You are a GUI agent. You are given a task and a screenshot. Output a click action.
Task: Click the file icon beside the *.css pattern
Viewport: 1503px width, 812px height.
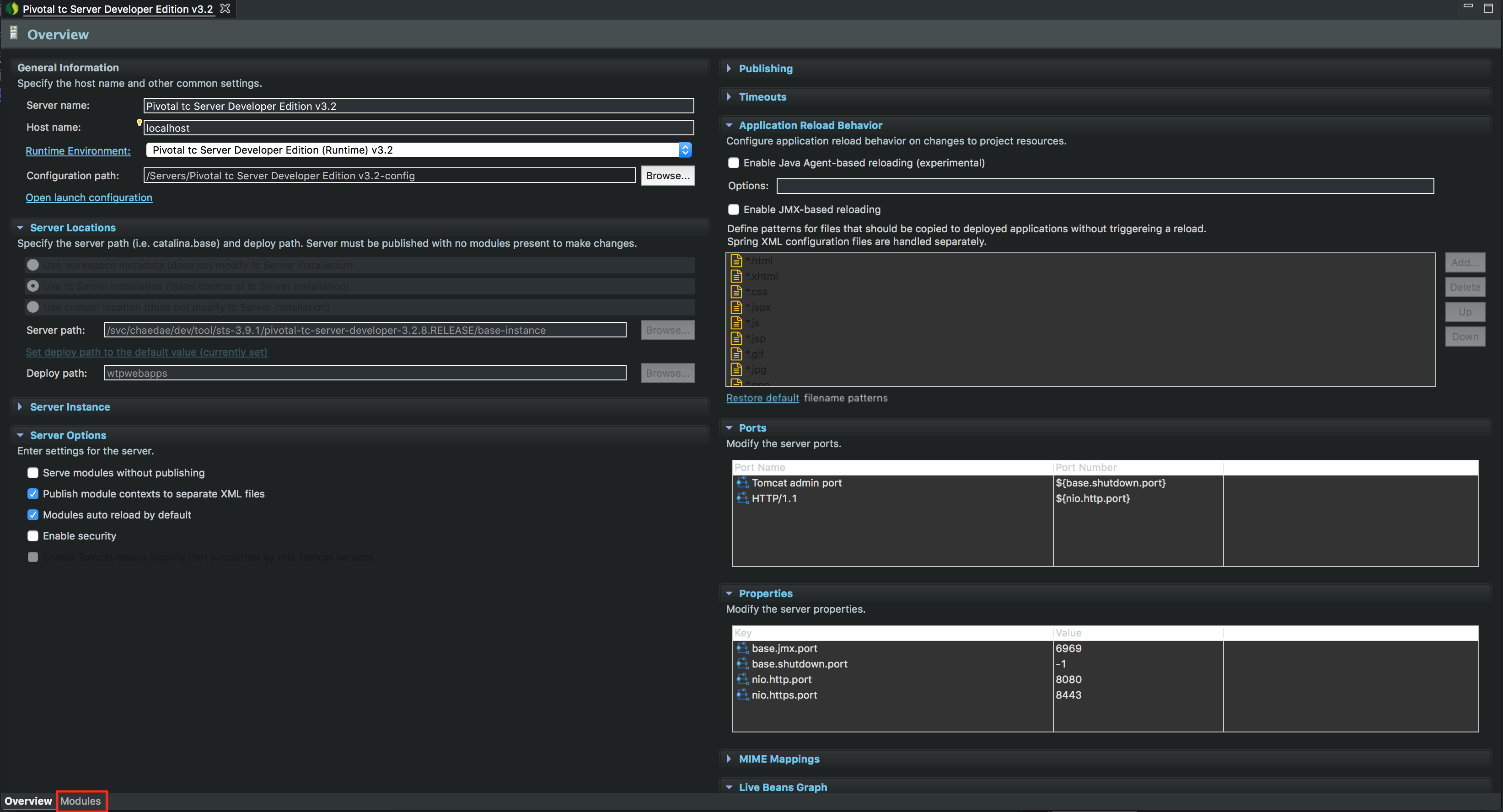(x=736, y=292)
